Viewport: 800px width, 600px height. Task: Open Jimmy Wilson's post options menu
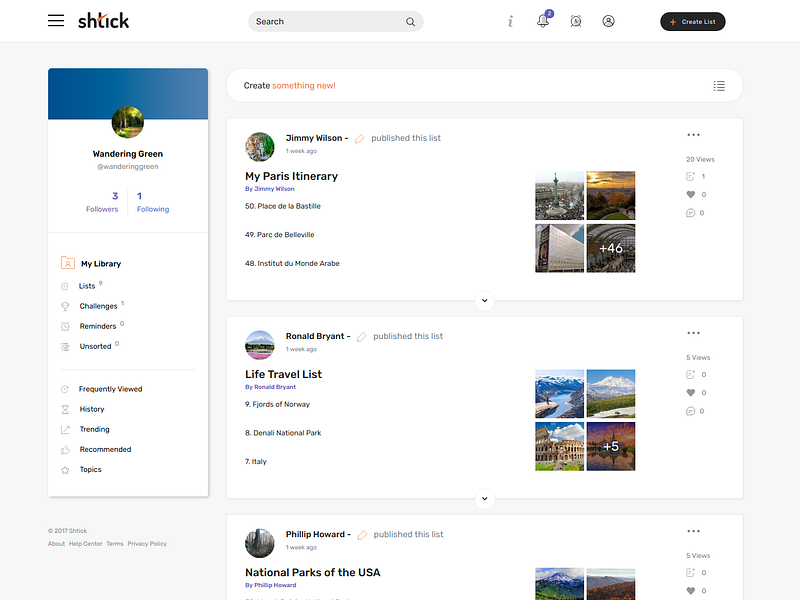pyautogui.click(x=693, y=135)
